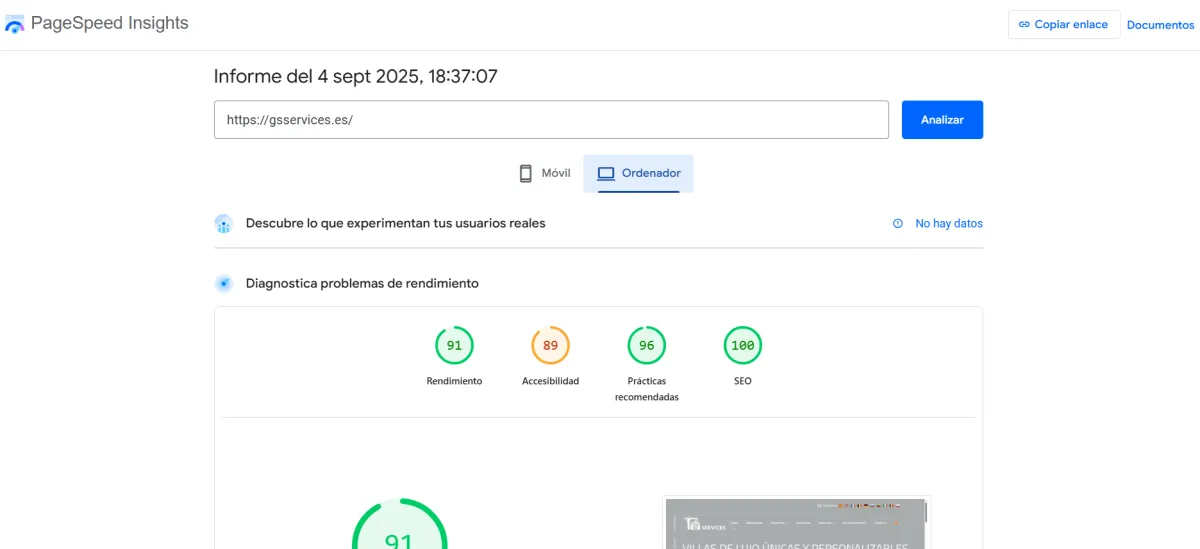The width and height of the screenshot is (1200, 549).
Task: Click the SEO label
Action: point(742,381)
